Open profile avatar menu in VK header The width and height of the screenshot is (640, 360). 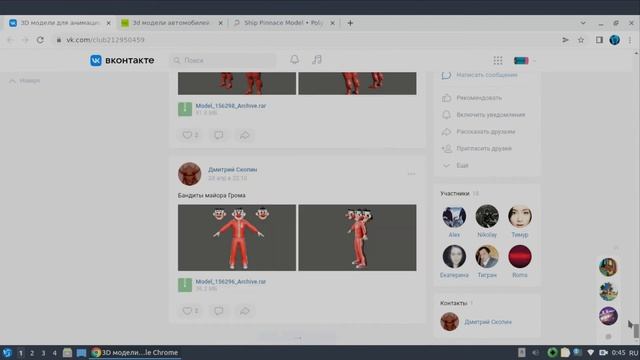point(524,61)
